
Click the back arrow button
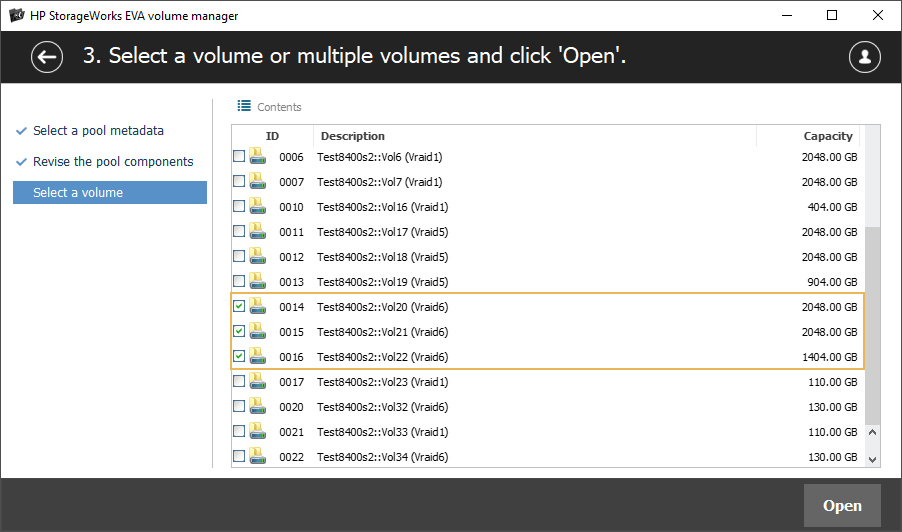tap(47, 57)
